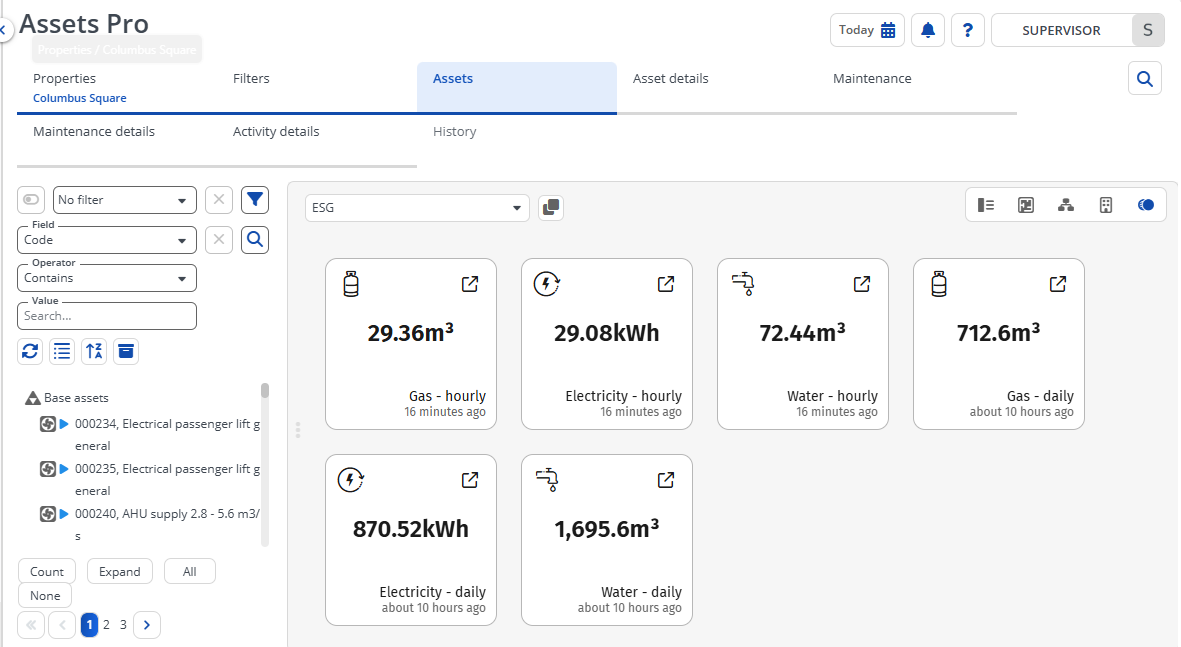Open the Water - daily card external link
Screen dimensions: 1181x647
(666, 480)
